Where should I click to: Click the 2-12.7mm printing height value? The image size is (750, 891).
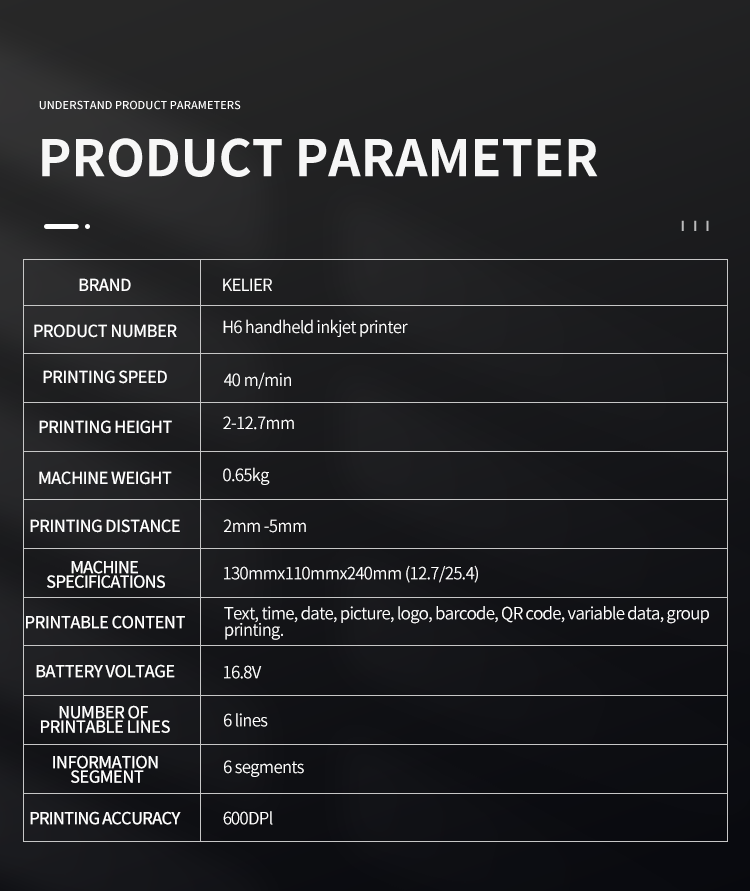[x=259, y=423]
